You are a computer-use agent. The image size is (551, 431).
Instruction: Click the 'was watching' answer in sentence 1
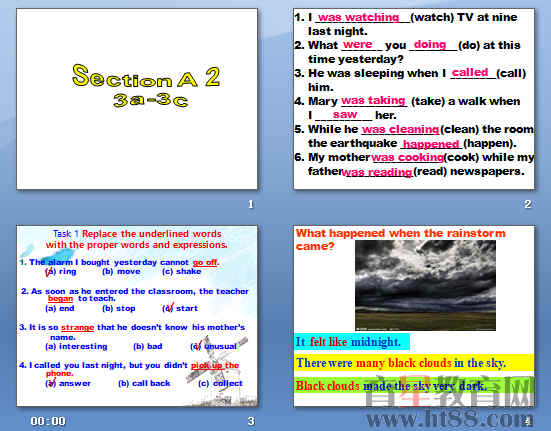click(358, 17)
